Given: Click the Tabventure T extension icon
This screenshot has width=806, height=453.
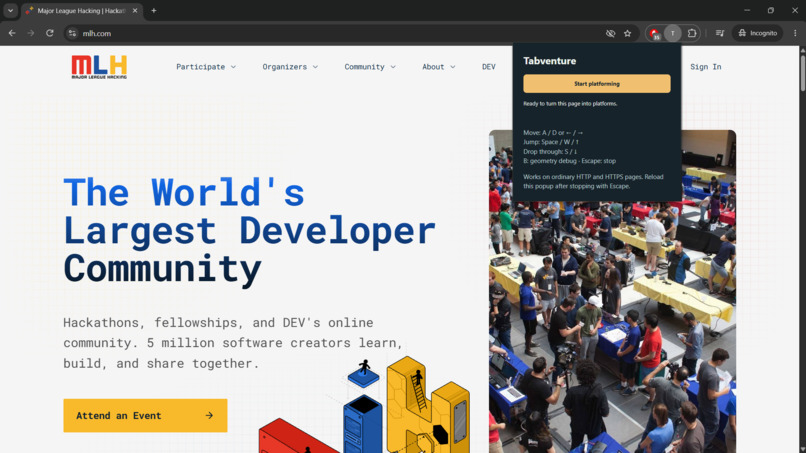Looking at the screenshot, I should tap(672, 33).
